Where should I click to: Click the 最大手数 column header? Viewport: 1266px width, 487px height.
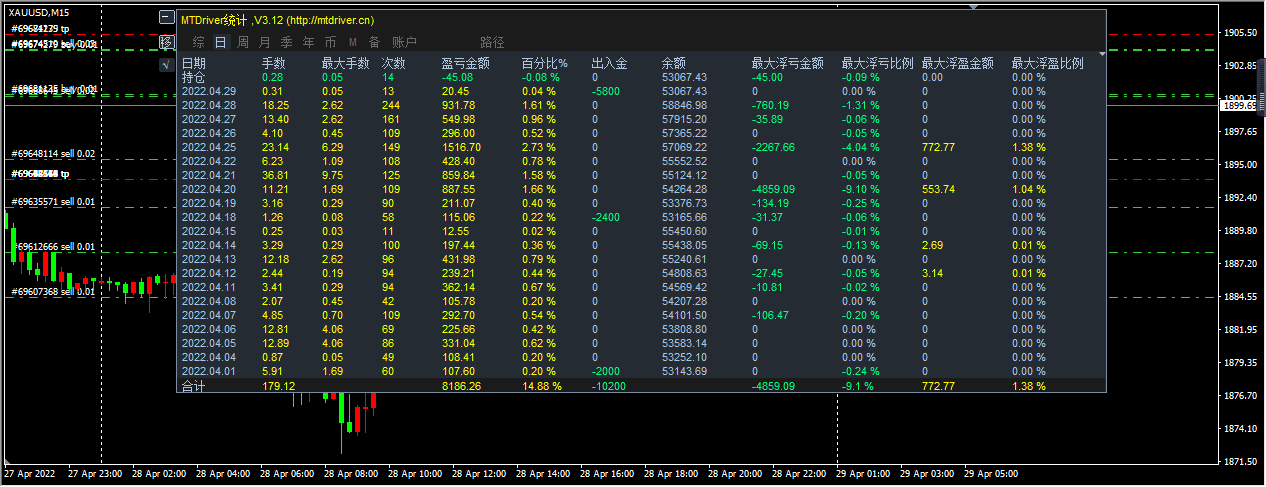click(x=345, y=63)
